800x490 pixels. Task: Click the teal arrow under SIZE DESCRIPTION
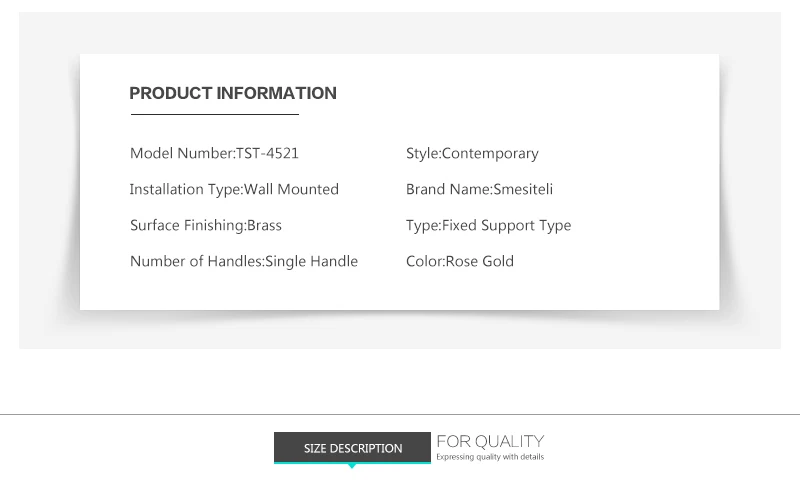(x=352, y=466)
